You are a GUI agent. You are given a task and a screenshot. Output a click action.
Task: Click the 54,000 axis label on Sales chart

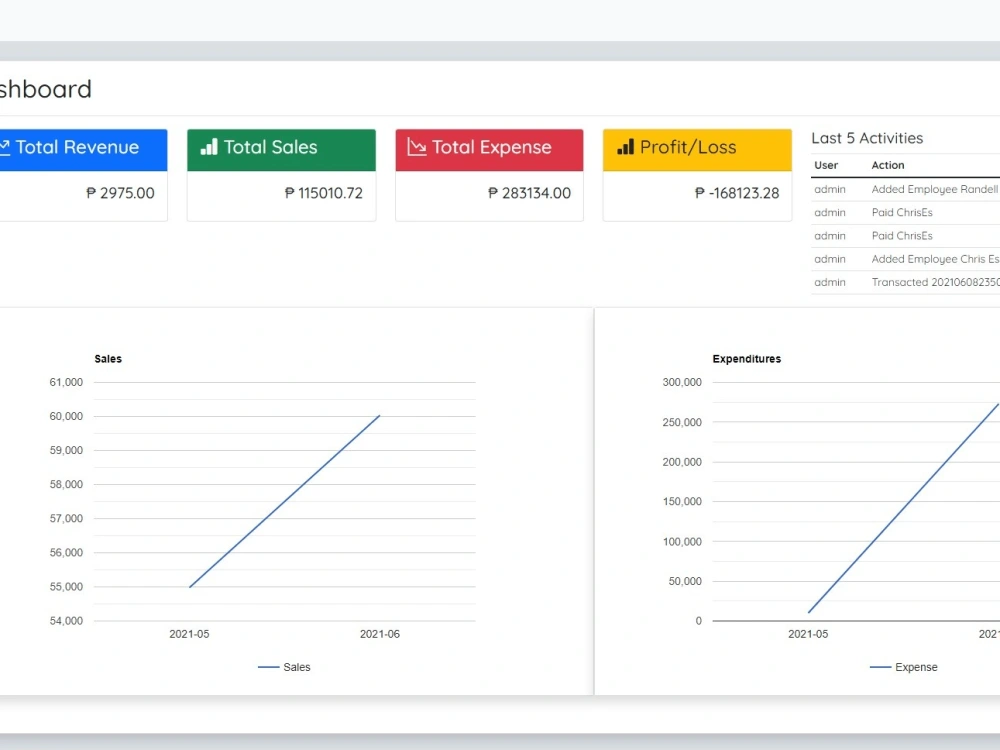coord(66,621)
